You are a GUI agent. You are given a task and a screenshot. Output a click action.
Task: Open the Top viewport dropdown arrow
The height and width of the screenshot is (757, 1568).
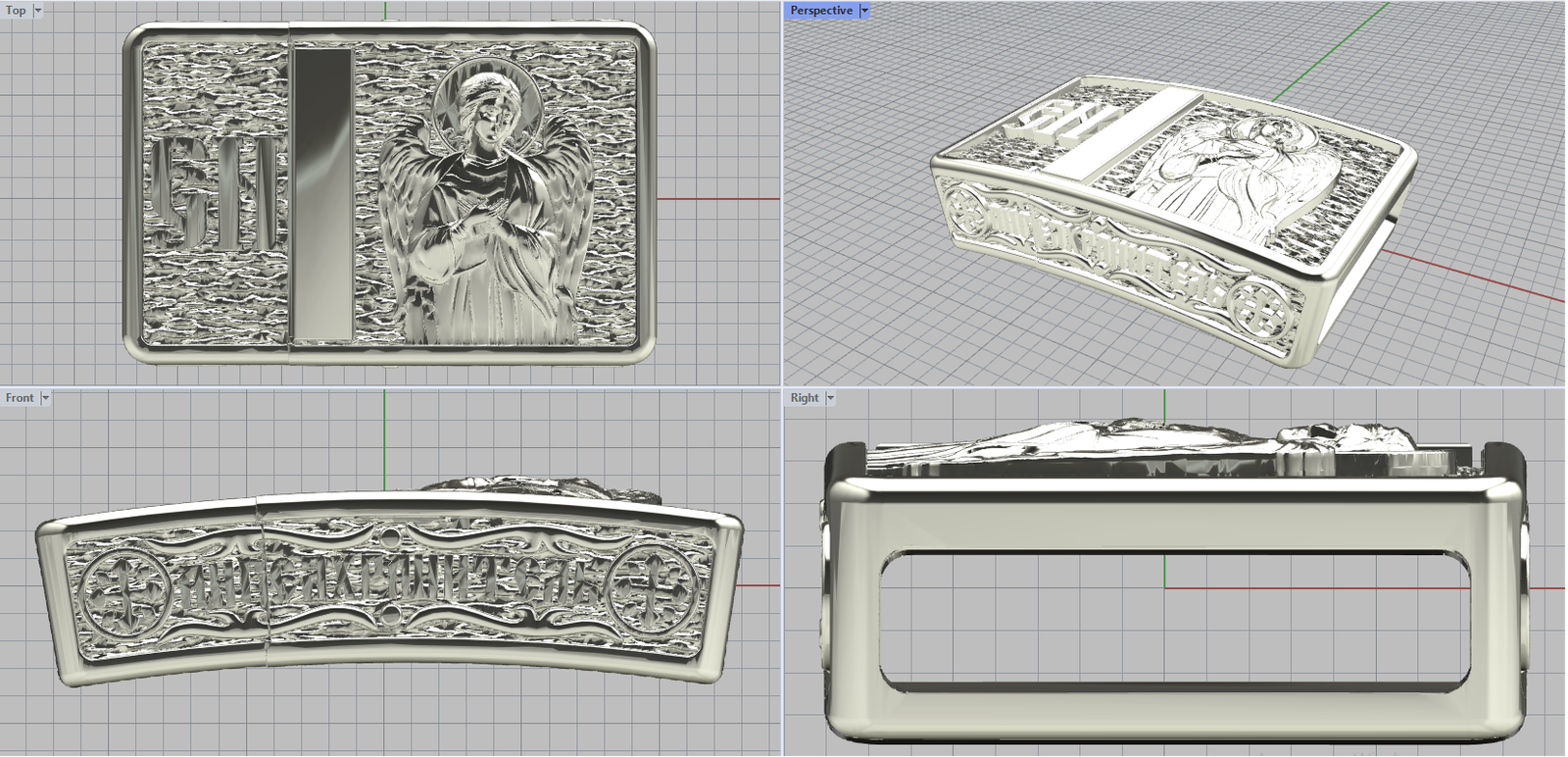coord(38,11)
